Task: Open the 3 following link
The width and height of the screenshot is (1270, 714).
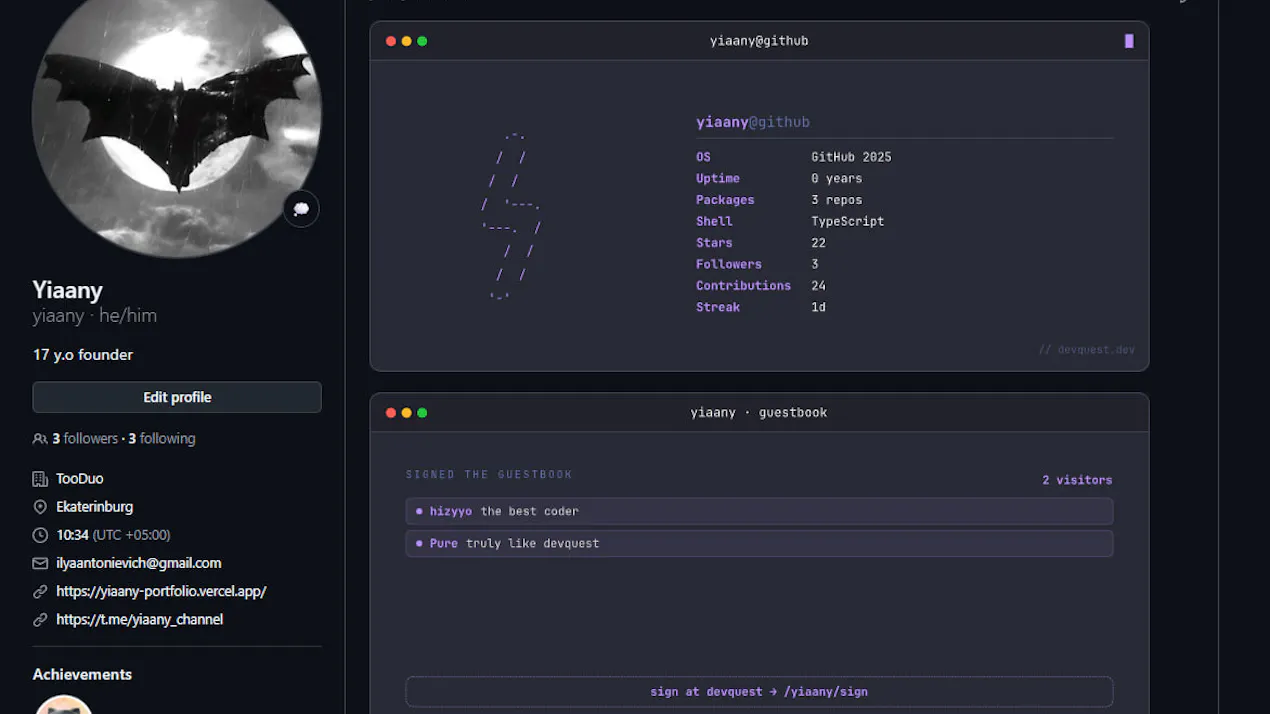Action: [x=162, y=438]
